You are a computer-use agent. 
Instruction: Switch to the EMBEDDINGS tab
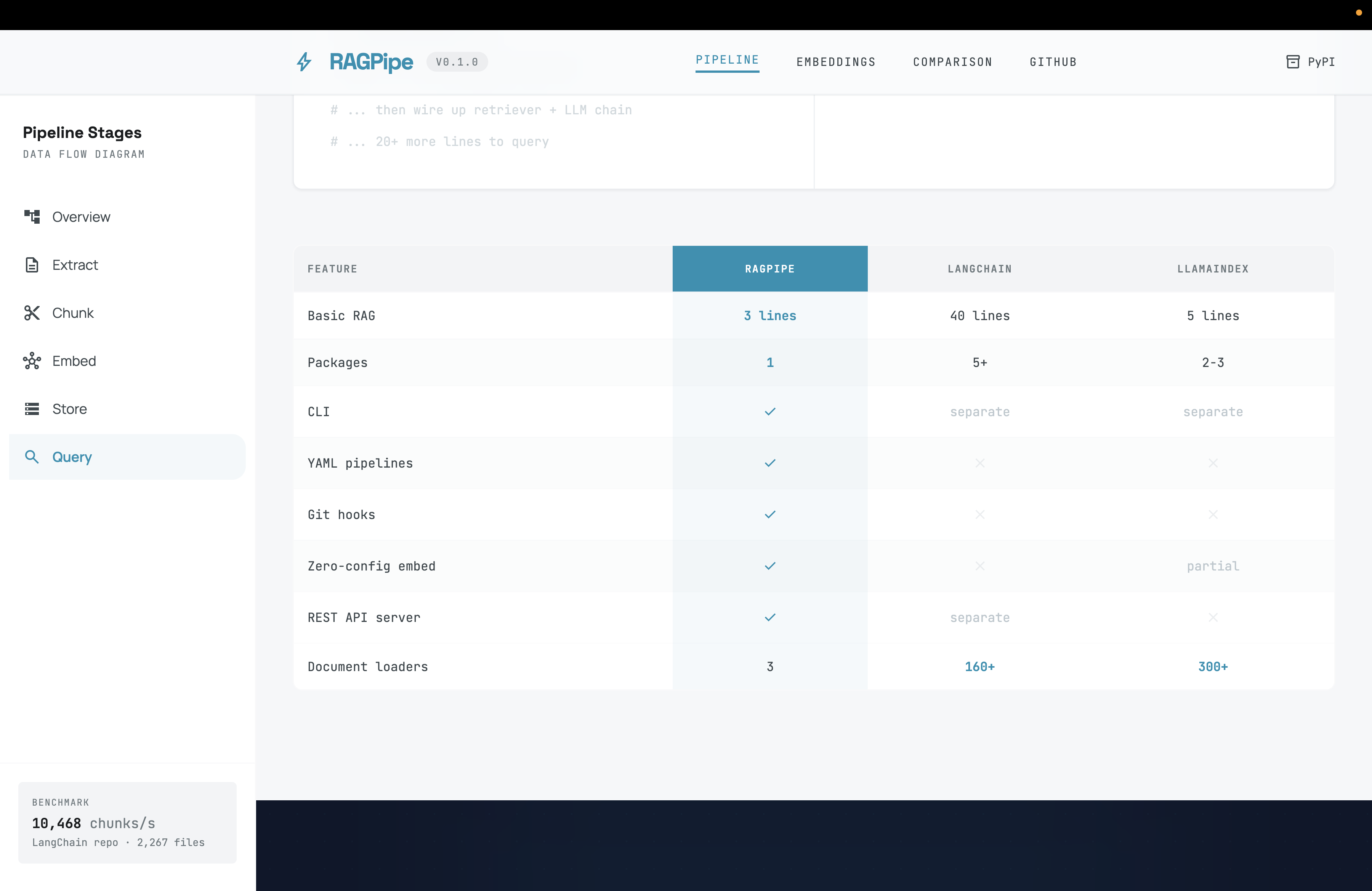click(x=836, y=62)
